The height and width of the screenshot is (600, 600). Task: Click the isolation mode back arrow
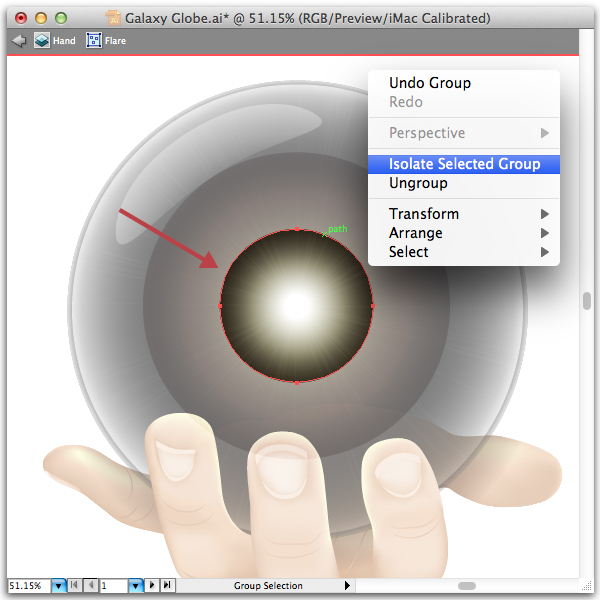(x=18, y=41)
